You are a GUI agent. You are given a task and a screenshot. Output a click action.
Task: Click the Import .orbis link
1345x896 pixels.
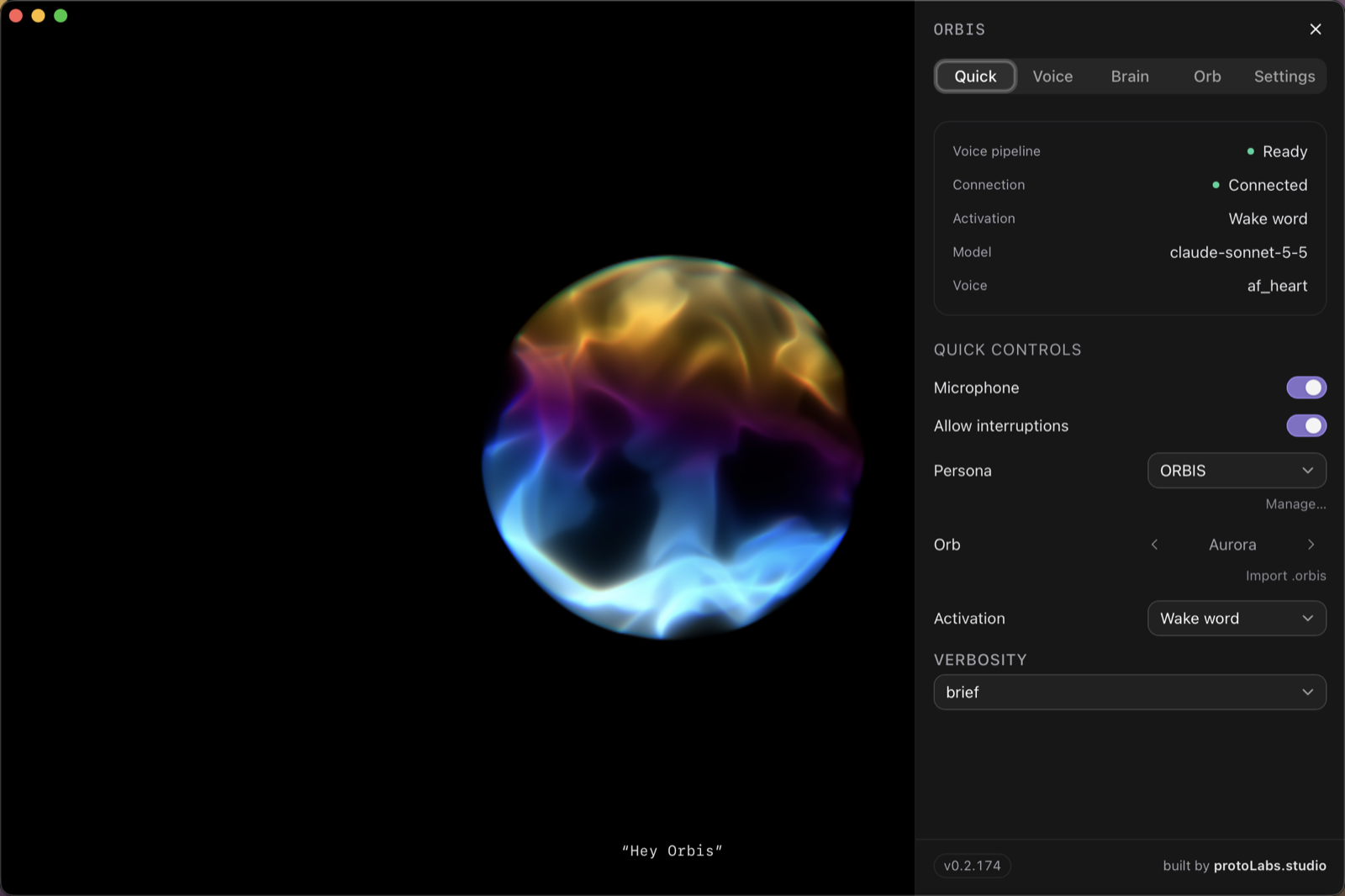point(1285,576)
